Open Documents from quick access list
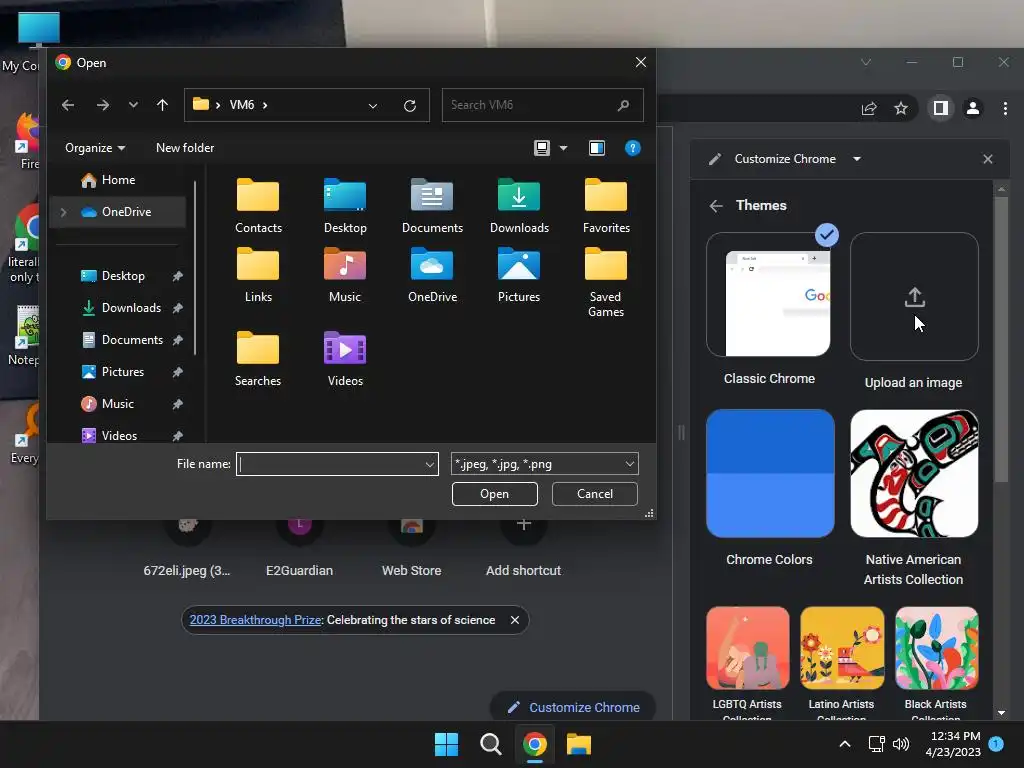The width and height of the screenshot is (1024, 768). tap(132, 340)
